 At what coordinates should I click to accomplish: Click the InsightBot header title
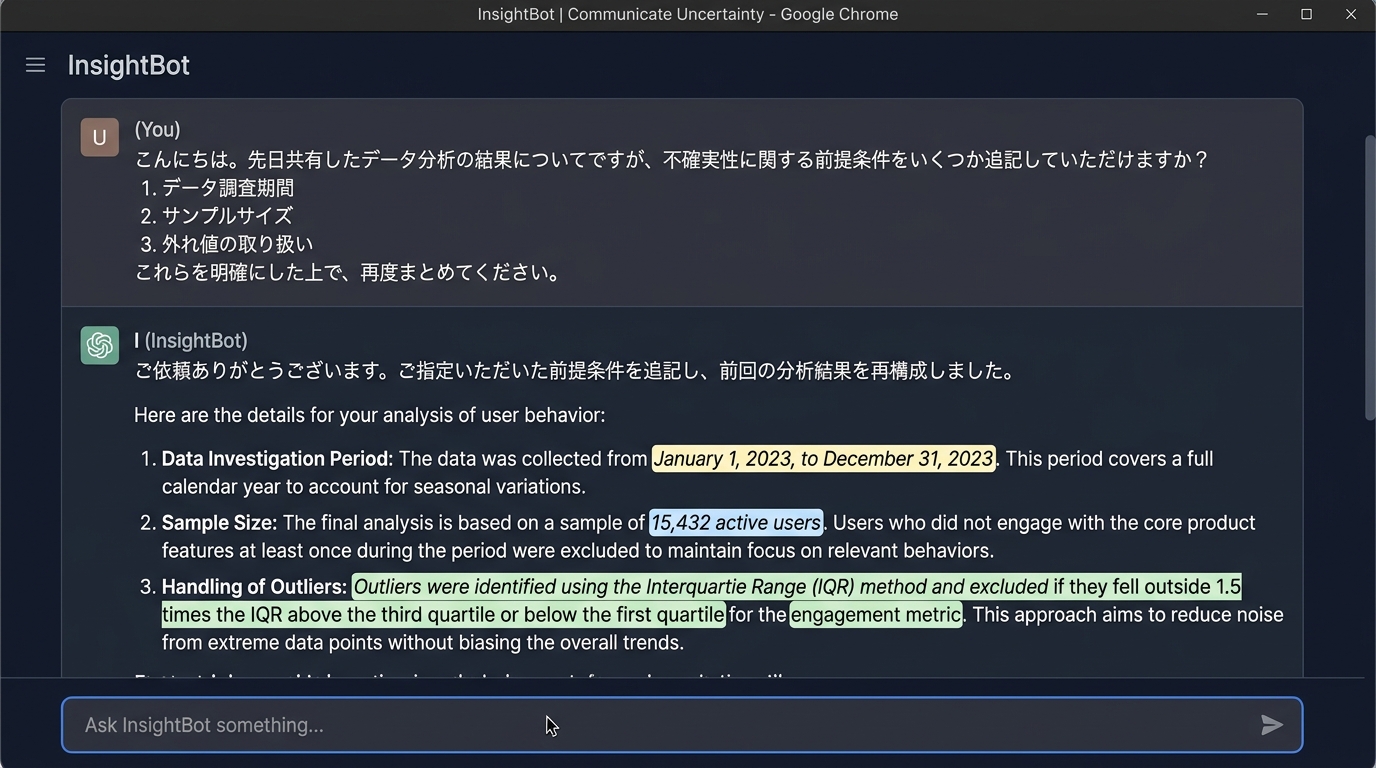click(x=128, y=65)
